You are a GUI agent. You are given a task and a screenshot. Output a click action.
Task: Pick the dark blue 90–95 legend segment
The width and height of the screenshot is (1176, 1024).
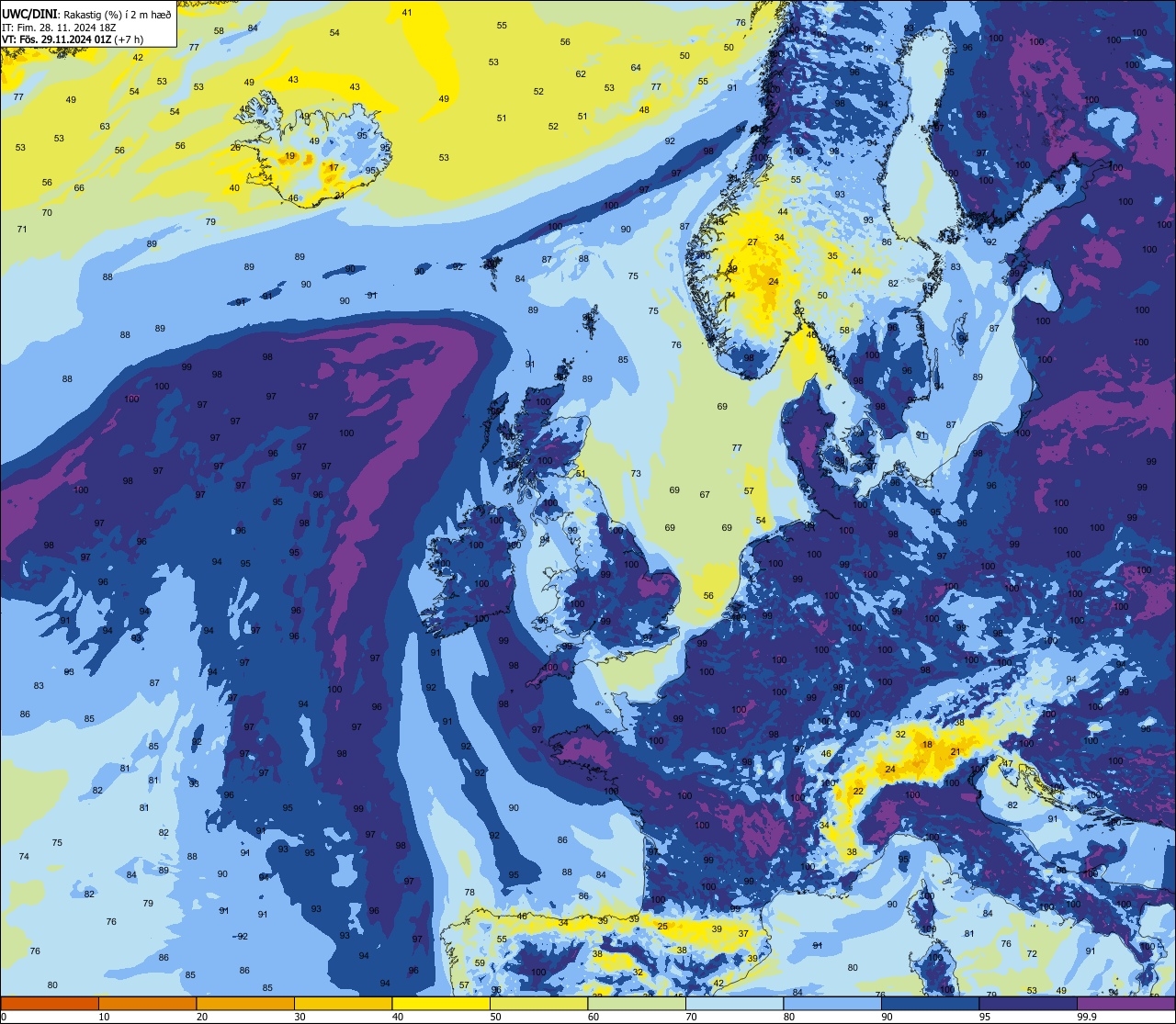(x=930, y=1003)
